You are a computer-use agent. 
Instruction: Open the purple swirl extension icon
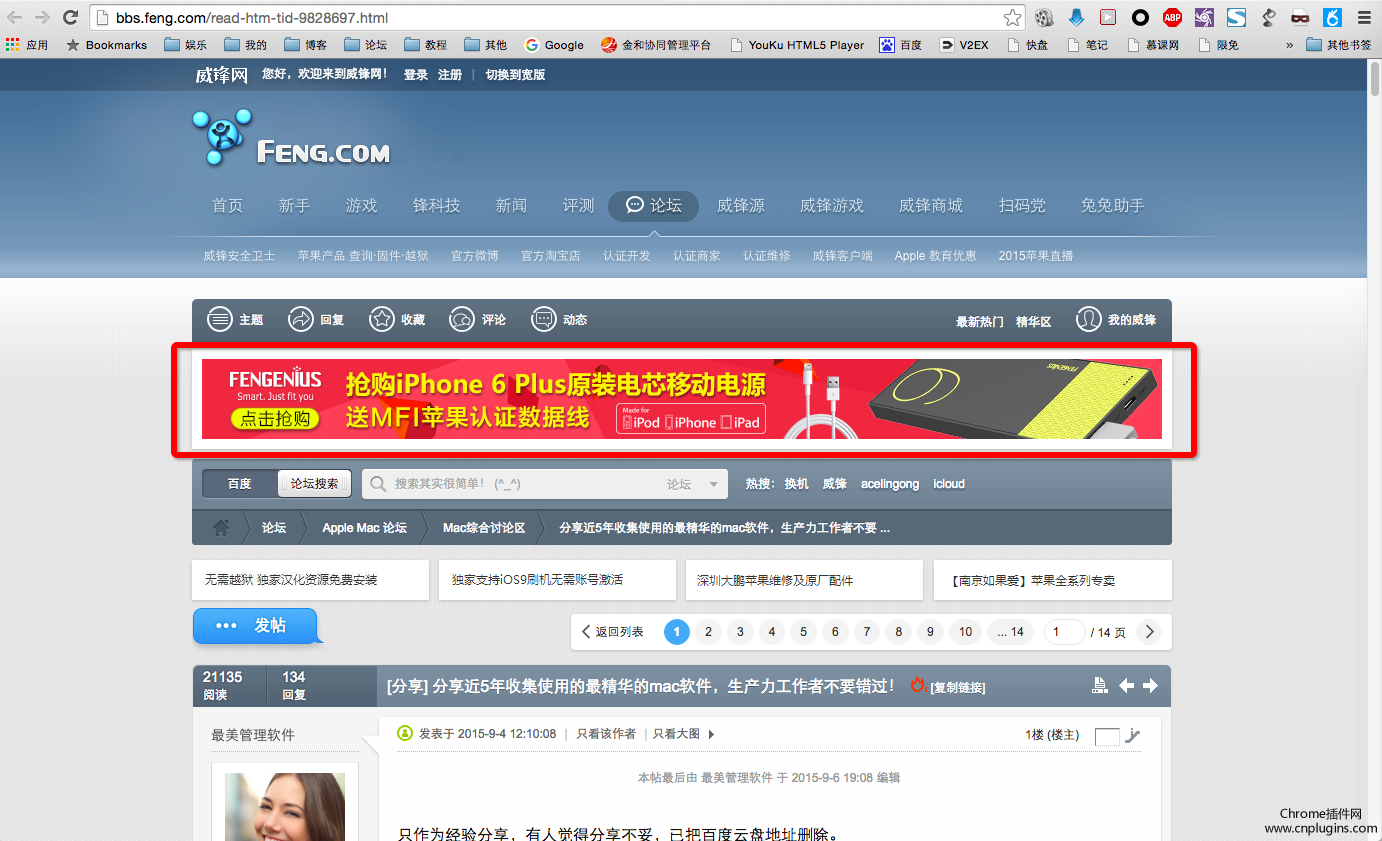(1204, 17)
